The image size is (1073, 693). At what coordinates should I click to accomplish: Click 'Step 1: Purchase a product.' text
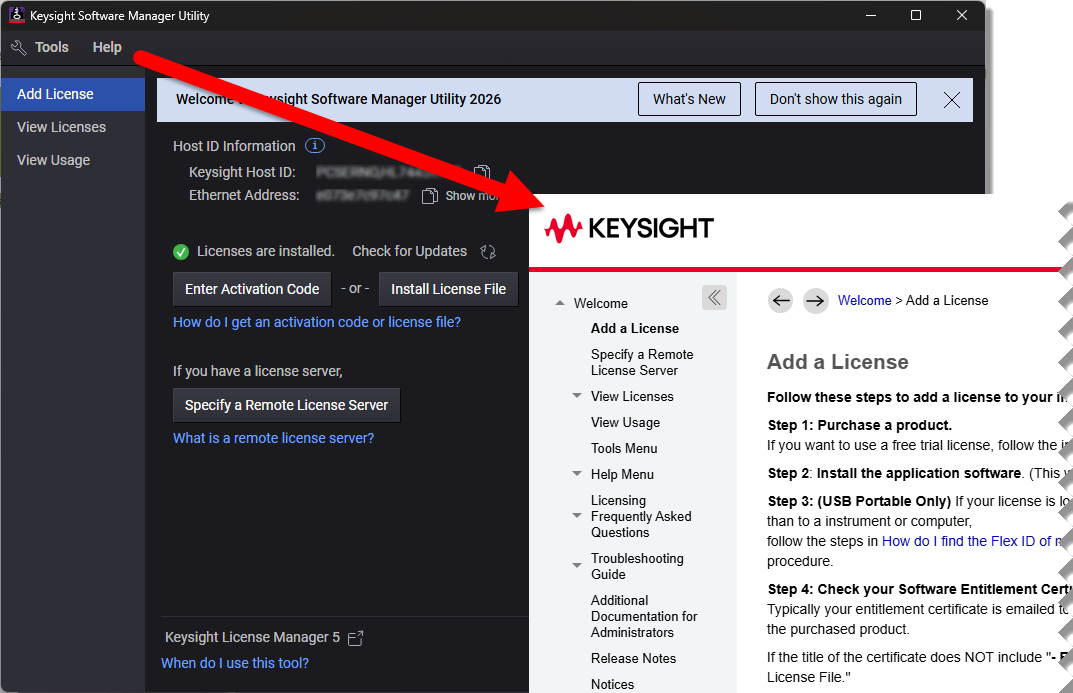[859, 426]
